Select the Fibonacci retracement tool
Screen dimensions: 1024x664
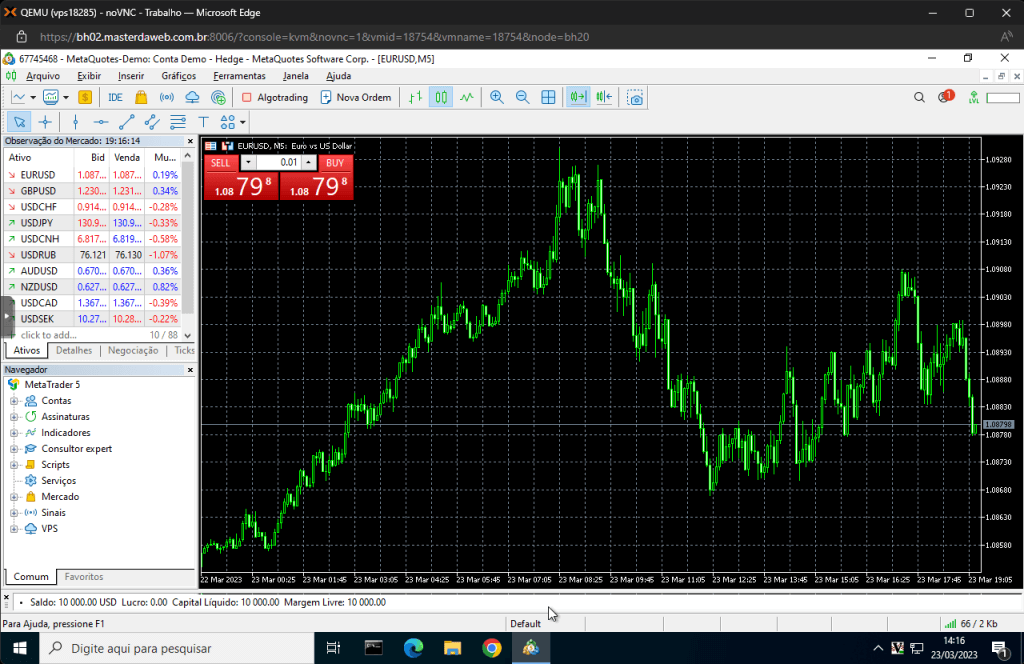[178, 122]
